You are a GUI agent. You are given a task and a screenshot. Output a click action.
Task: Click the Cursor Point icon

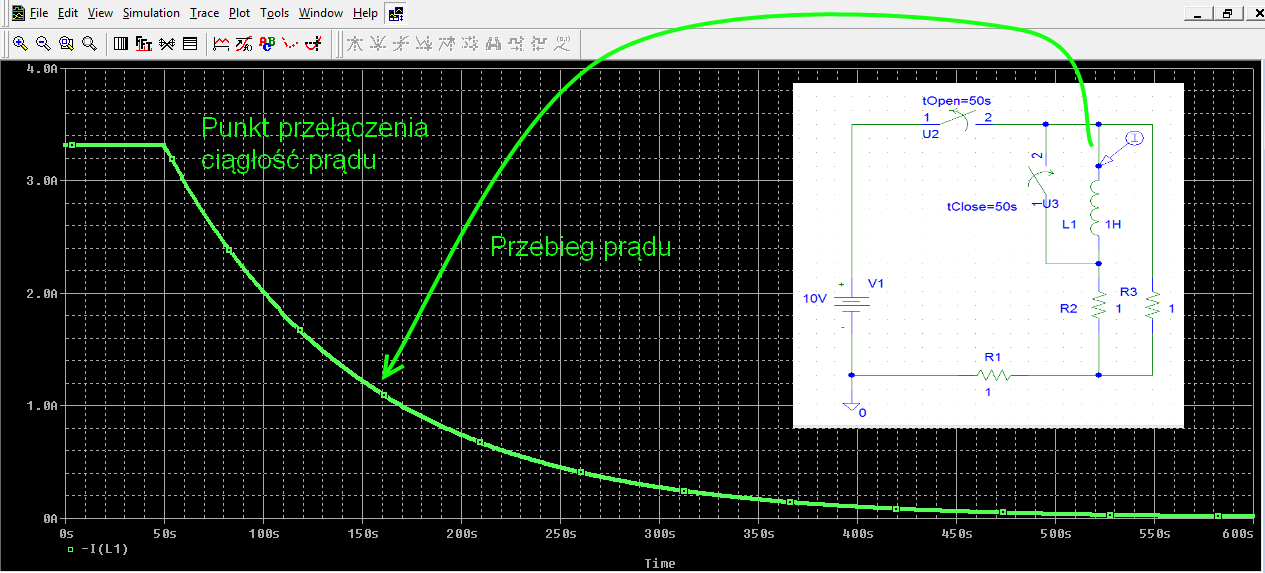click(470, 43)
